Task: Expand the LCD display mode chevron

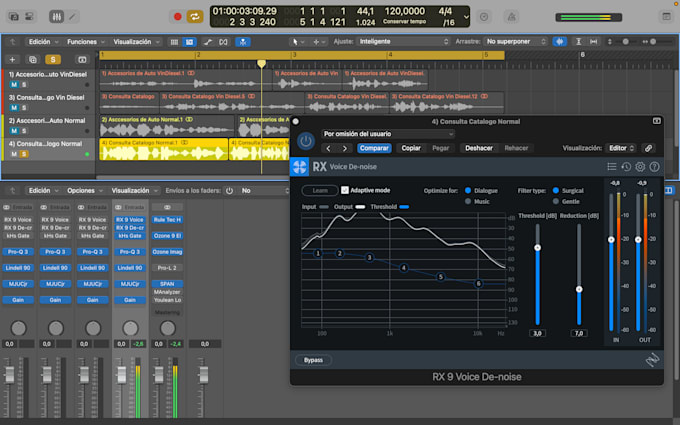Action: click(x=466, y=17)
